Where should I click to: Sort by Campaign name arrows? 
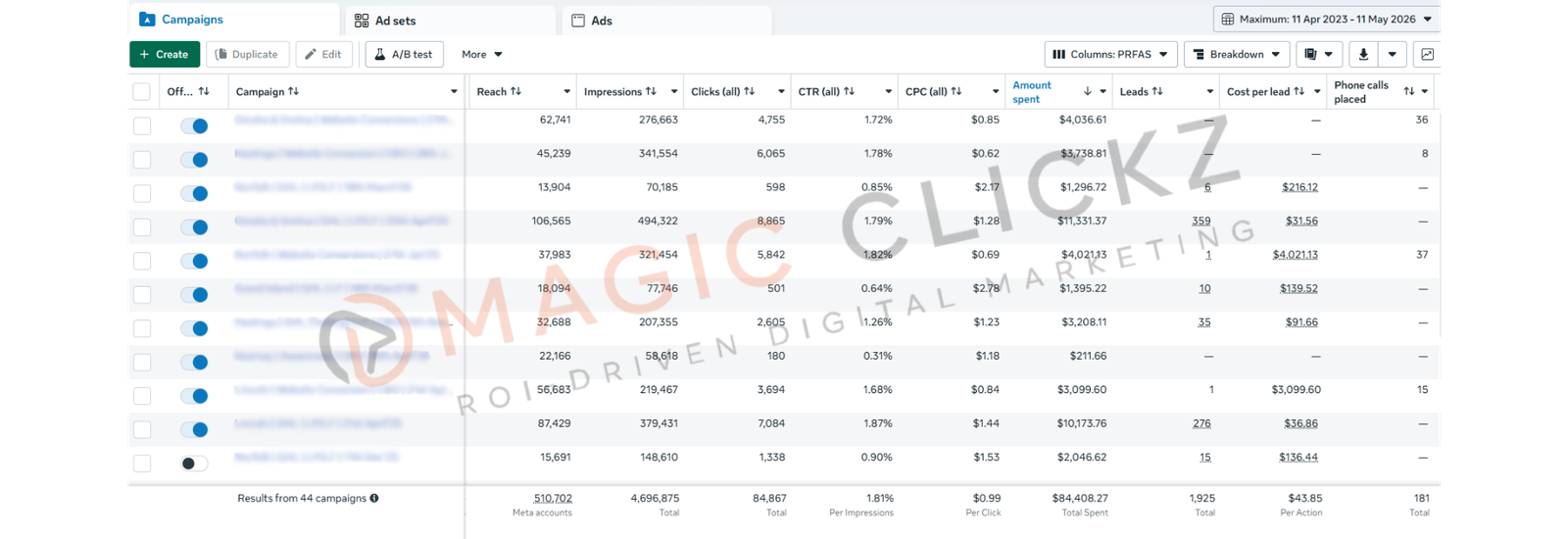[x=293, y=92]
